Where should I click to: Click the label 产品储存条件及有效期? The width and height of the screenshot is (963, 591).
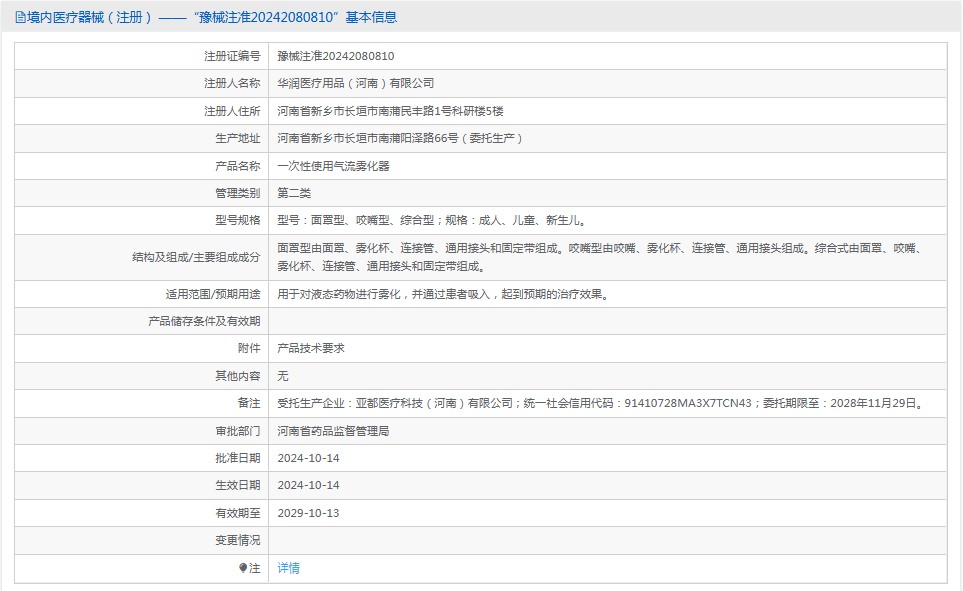(204, 321)
